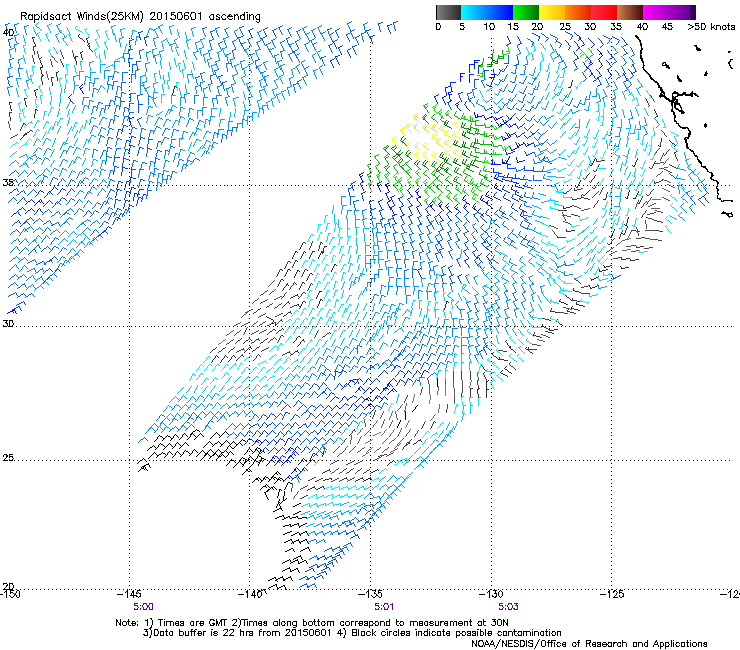
Task: Click the green 15-20 knots legend swatch
Action: pos(526,12)
